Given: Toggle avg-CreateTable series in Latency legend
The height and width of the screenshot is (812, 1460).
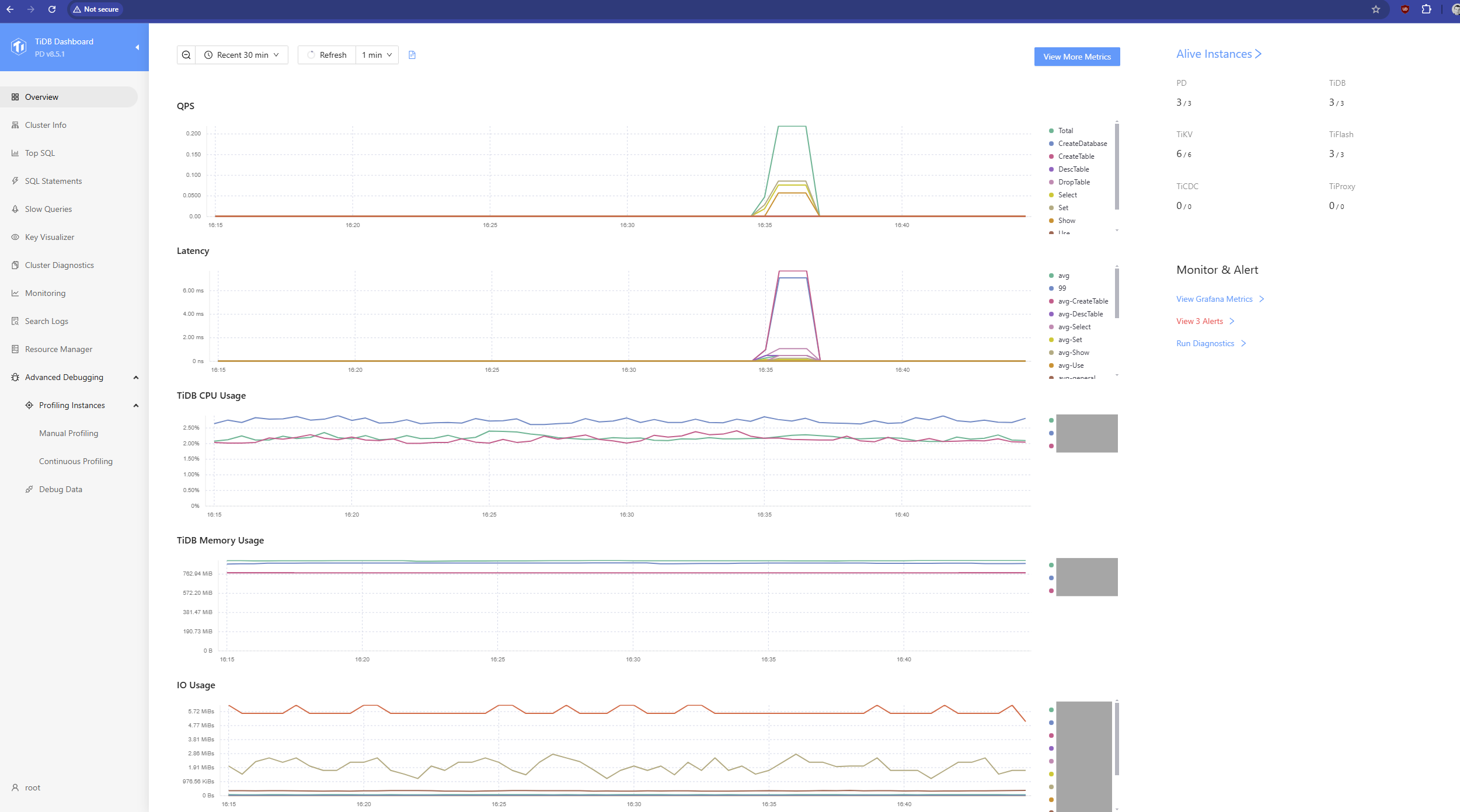Looking at the screenshot, I should [1078, 301].
